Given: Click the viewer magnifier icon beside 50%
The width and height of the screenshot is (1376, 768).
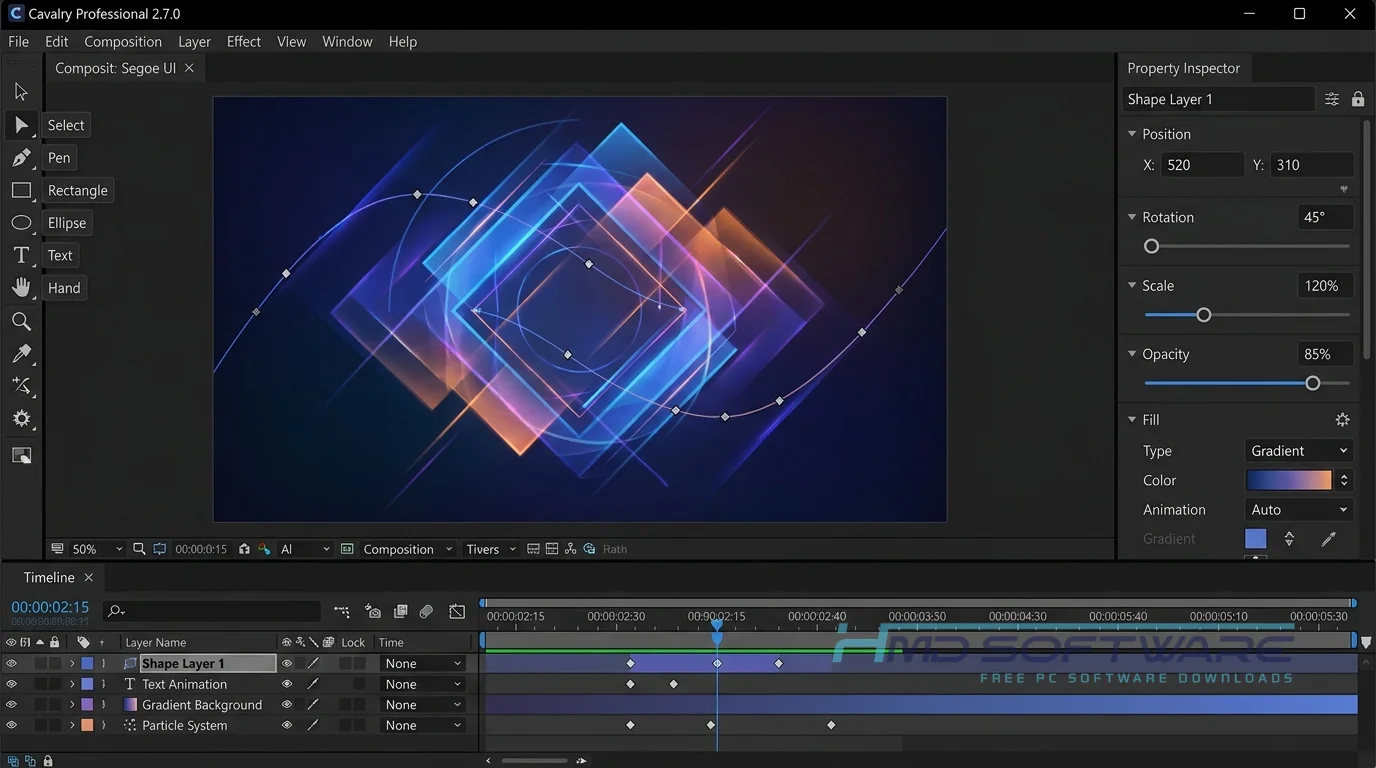Looking at the screenshot, I should [139, 549].
